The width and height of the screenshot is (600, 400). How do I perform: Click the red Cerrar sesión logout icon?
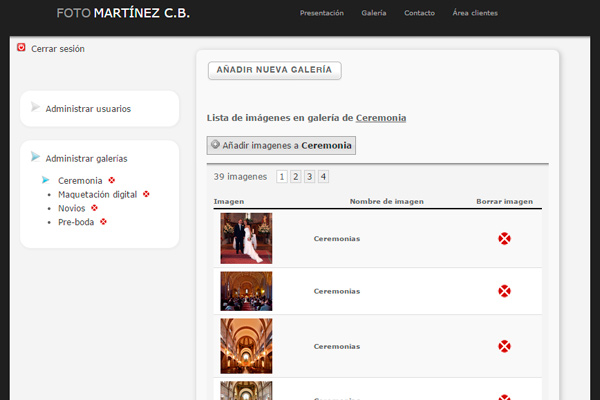point(21,47)
